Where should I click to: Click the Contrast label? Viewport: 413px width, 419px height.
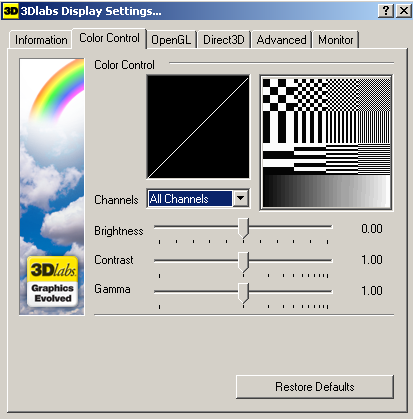pos(114,260)
